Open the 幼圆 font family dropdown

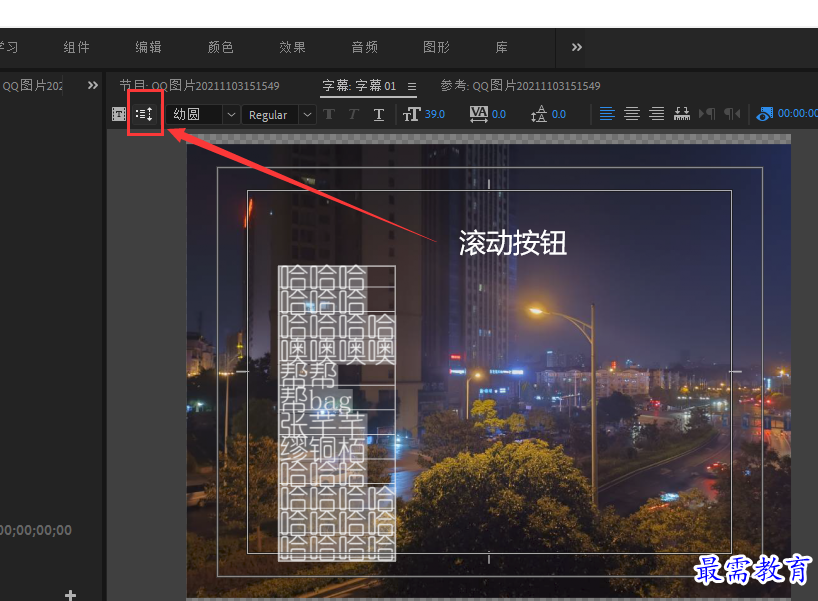pyautogui.click(x=202, y=114)
